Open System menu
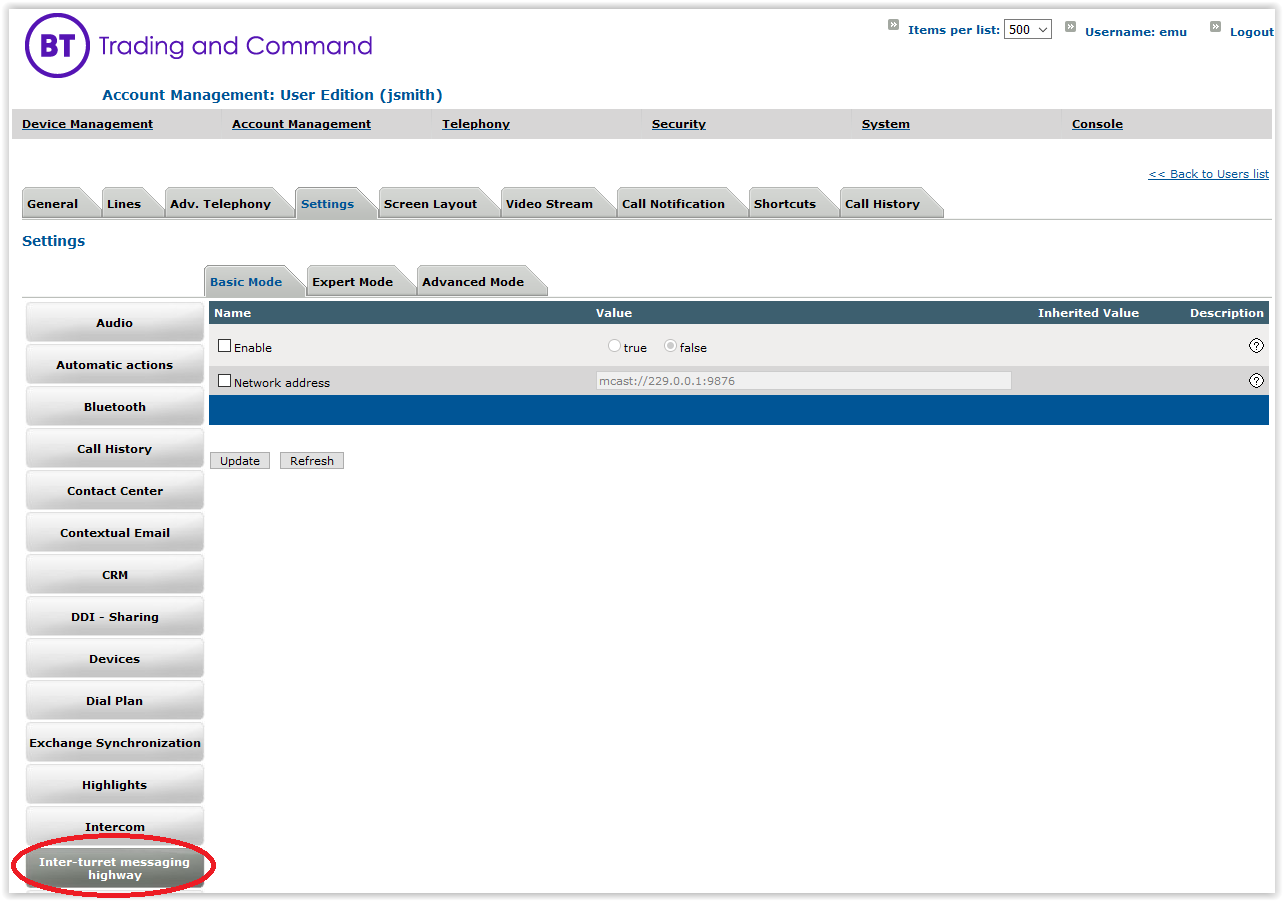 coord(886,124)
